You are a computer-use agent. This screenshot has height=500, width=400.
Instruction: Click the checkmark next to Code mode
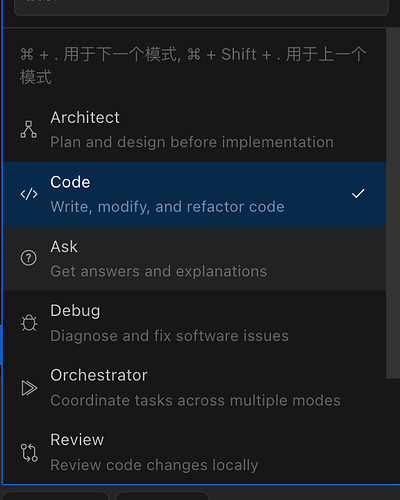(x=358, y=194)
